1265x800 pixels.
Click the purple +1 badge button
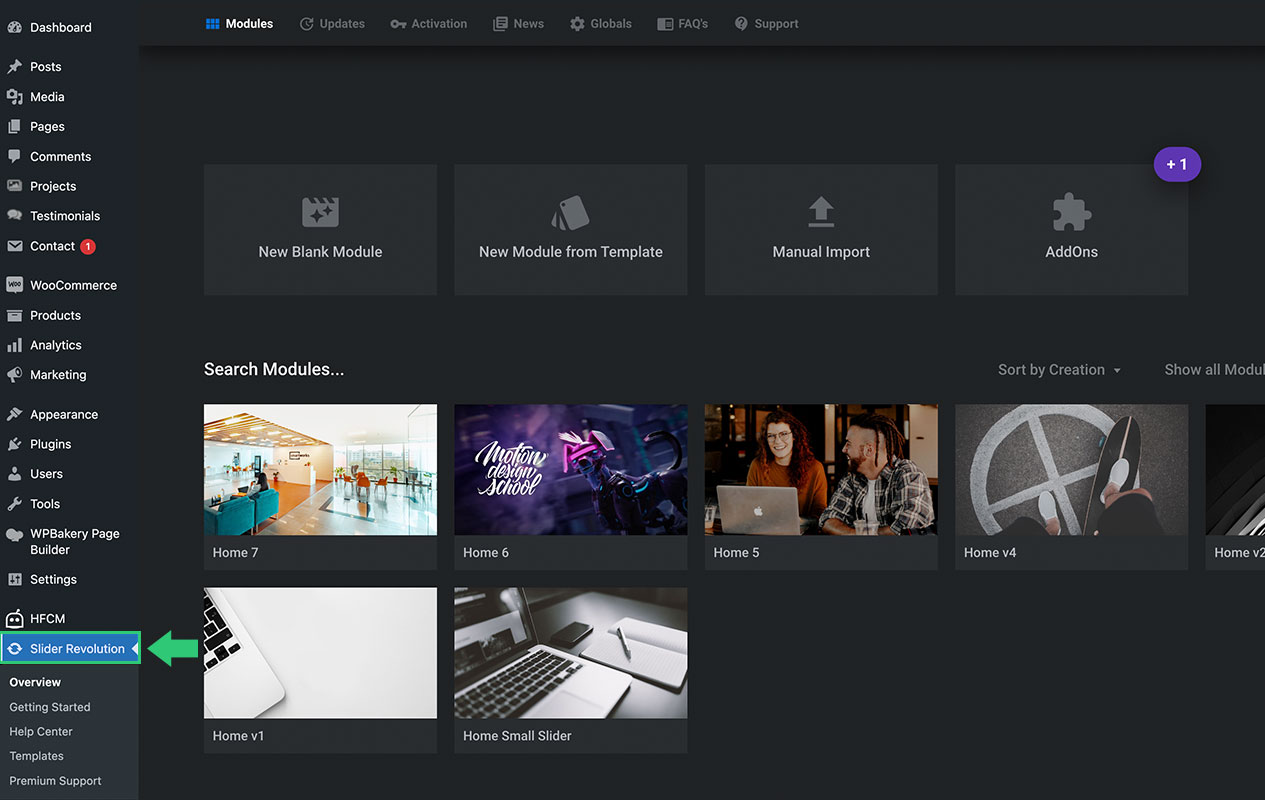coord(1177,165)
